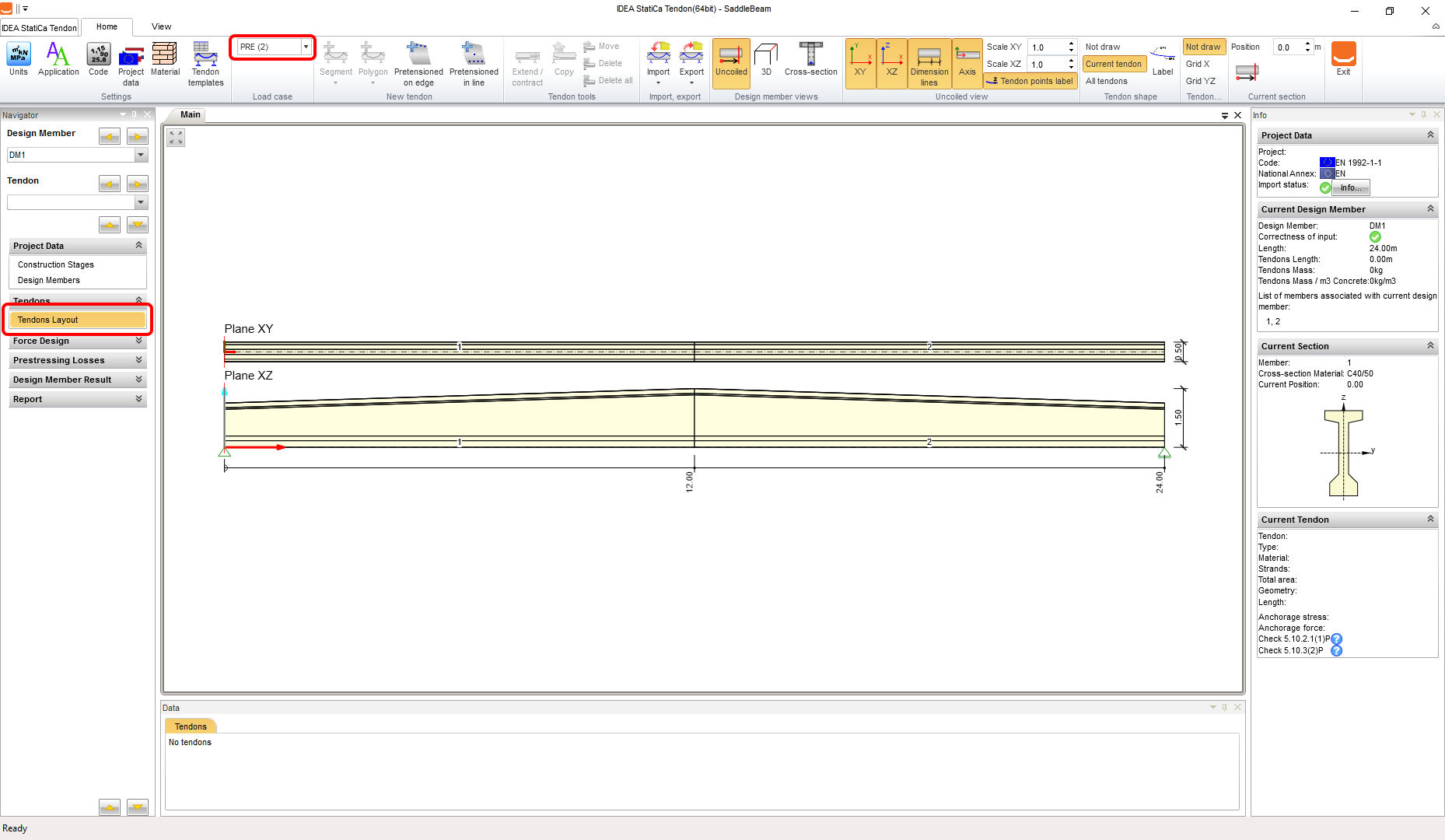Viewport: 1445px width, 840px height.
Task: Open the PRE (2) load case dropdown
Action: click(x=306, y=47)
